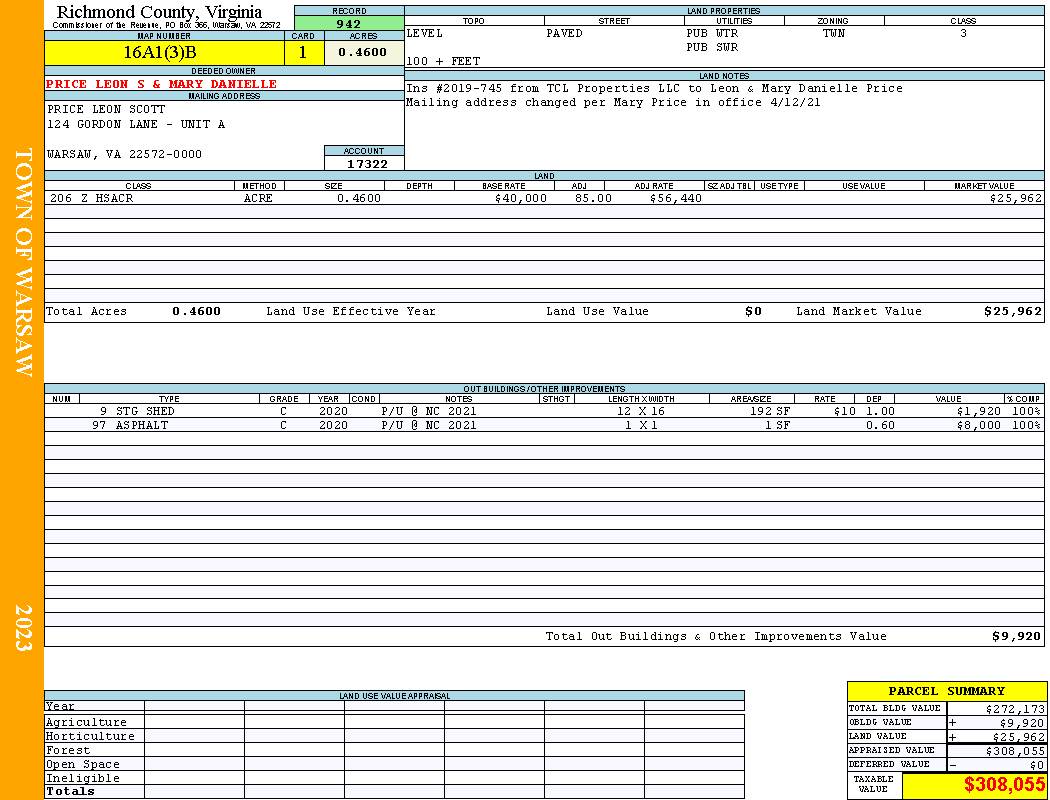Screen dimensions: 1050x800
Task: Click ASPHALT depreciation 0.60
Action: coord(880,425)
